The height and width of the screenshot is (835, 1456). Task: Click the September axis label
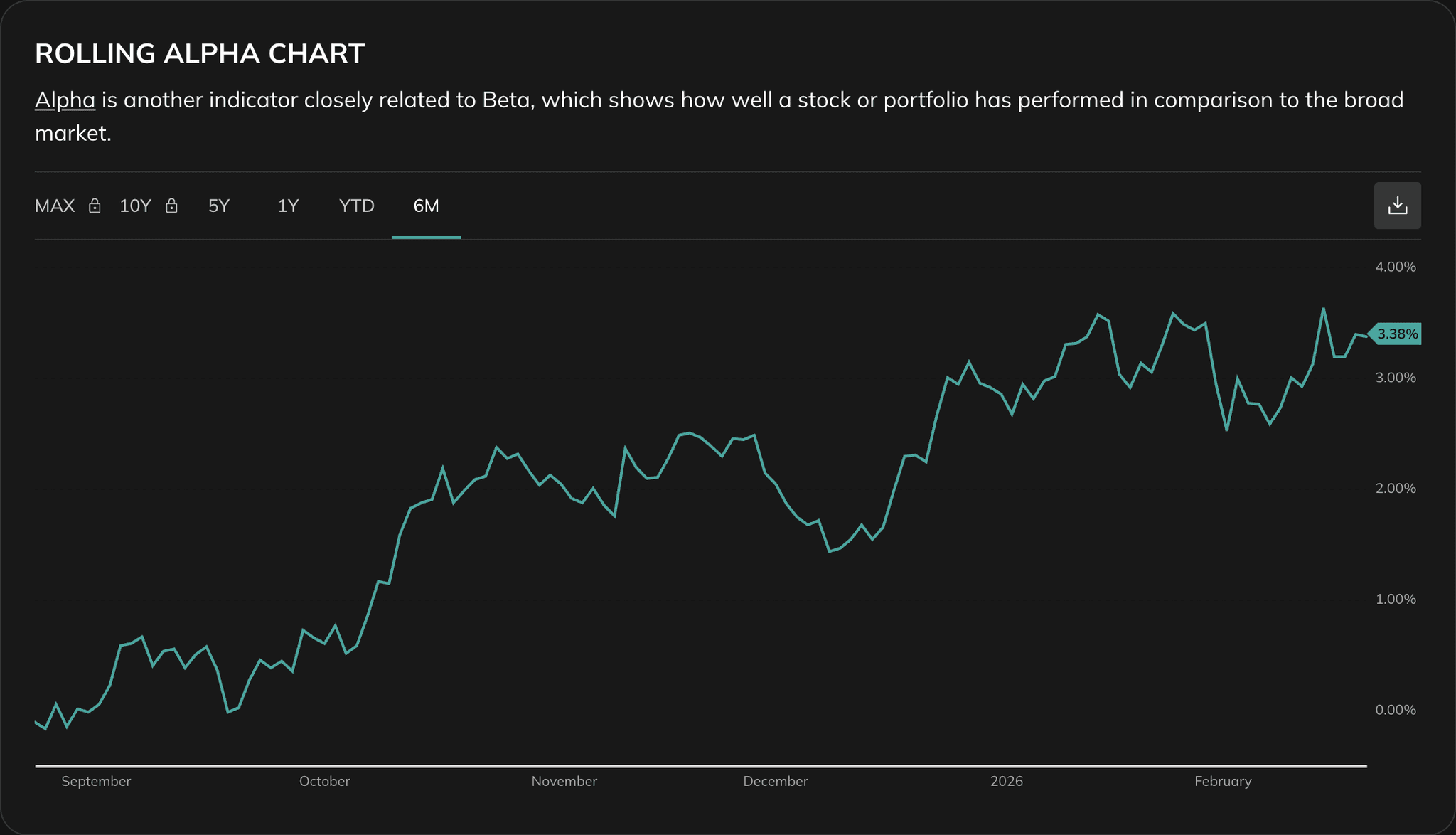pyautogui.click(x=97, y=780)
